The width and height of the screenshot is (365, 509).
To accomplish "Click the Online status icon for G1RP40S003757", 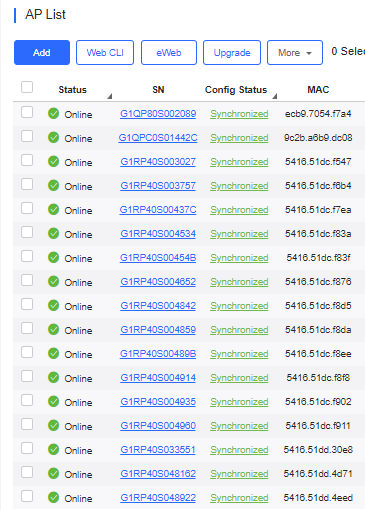I will click(x=53, y=186).
